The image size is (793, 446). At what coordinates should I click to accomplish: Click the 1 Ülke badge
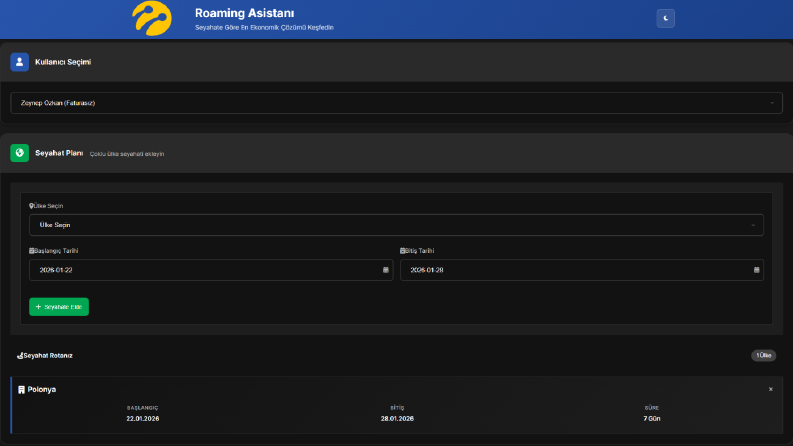tap(763, 355)
